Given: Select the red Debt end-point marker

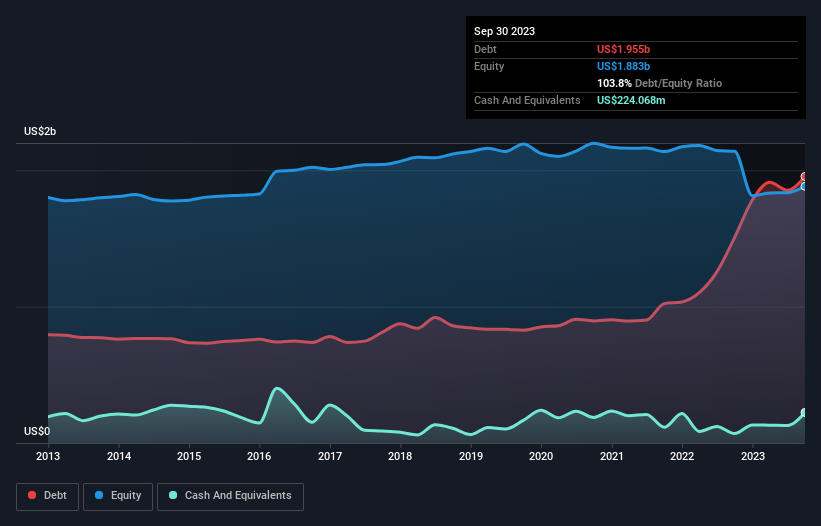Looking at the screenshot, I should 805,176.
